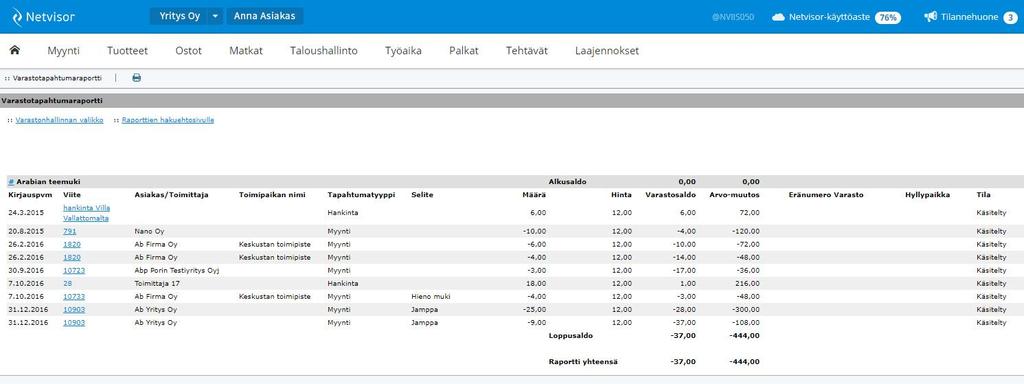Open reference link 10733

click(74, 296)
